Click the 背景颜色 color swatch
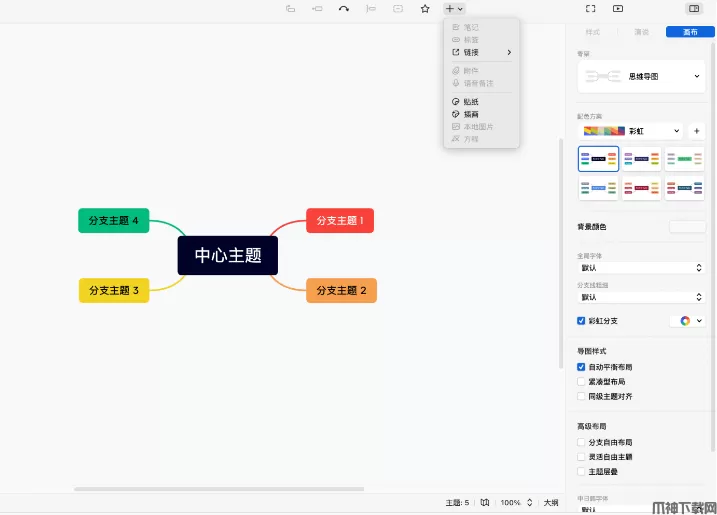The width and height of the screenshot is (717, 515). point(687,227)
